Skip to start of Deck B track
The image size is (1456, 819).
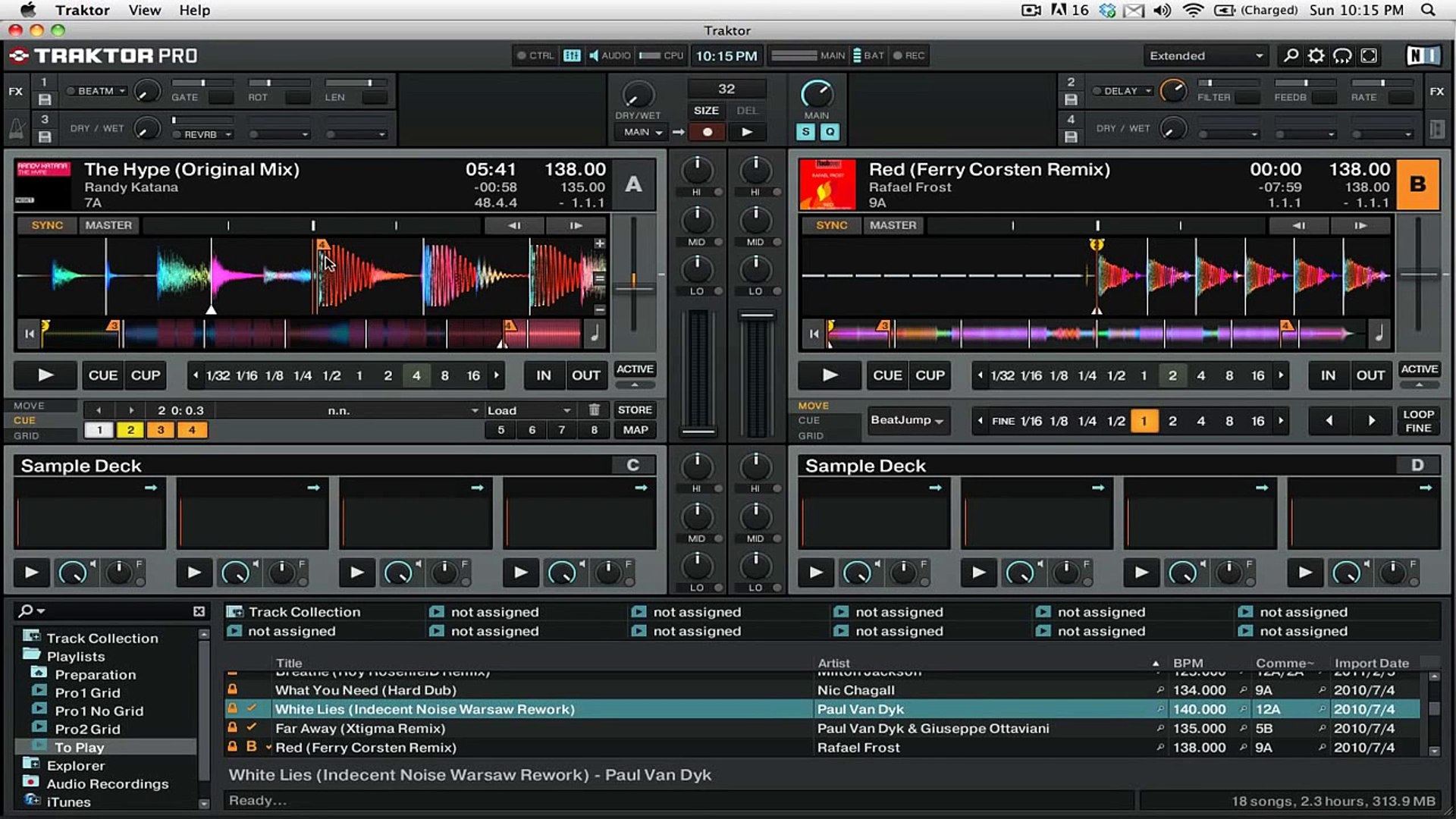coord(814,334)
